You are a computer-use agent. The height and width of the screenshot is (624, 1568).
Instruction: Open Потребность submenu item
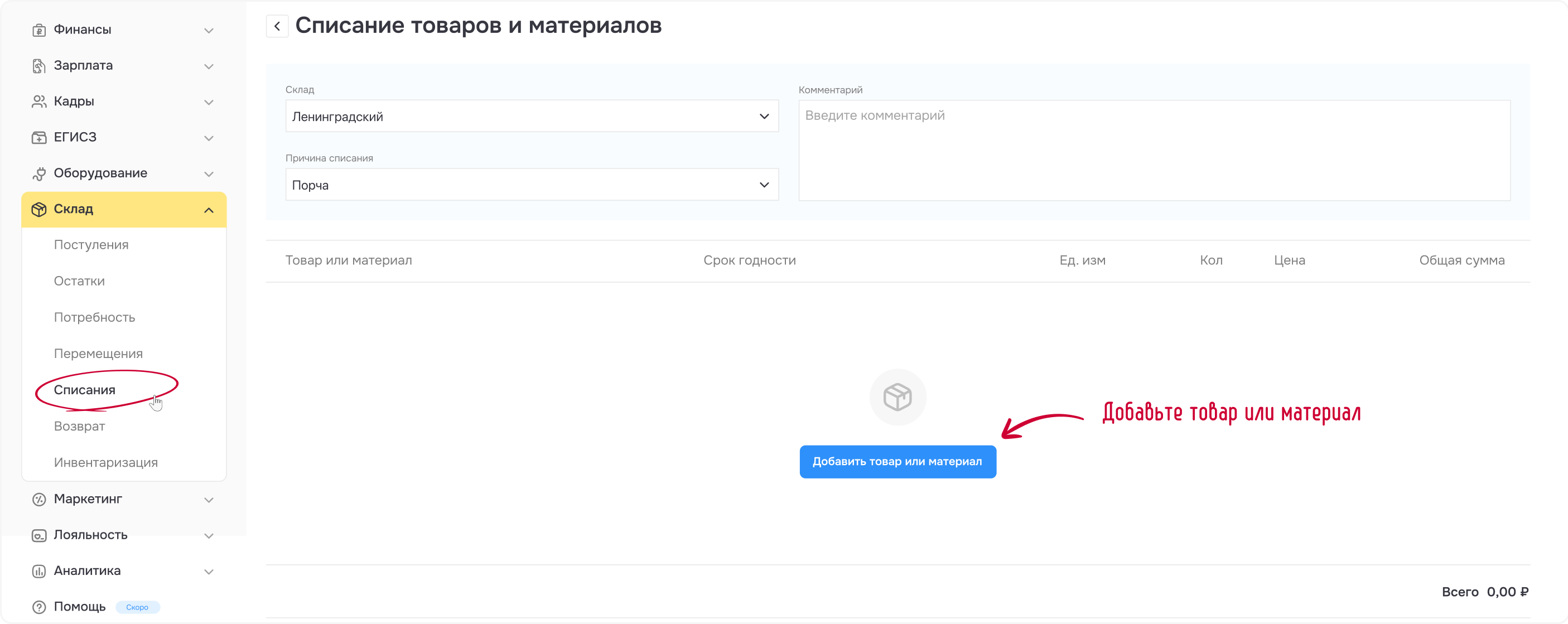[x=94, y=317]
